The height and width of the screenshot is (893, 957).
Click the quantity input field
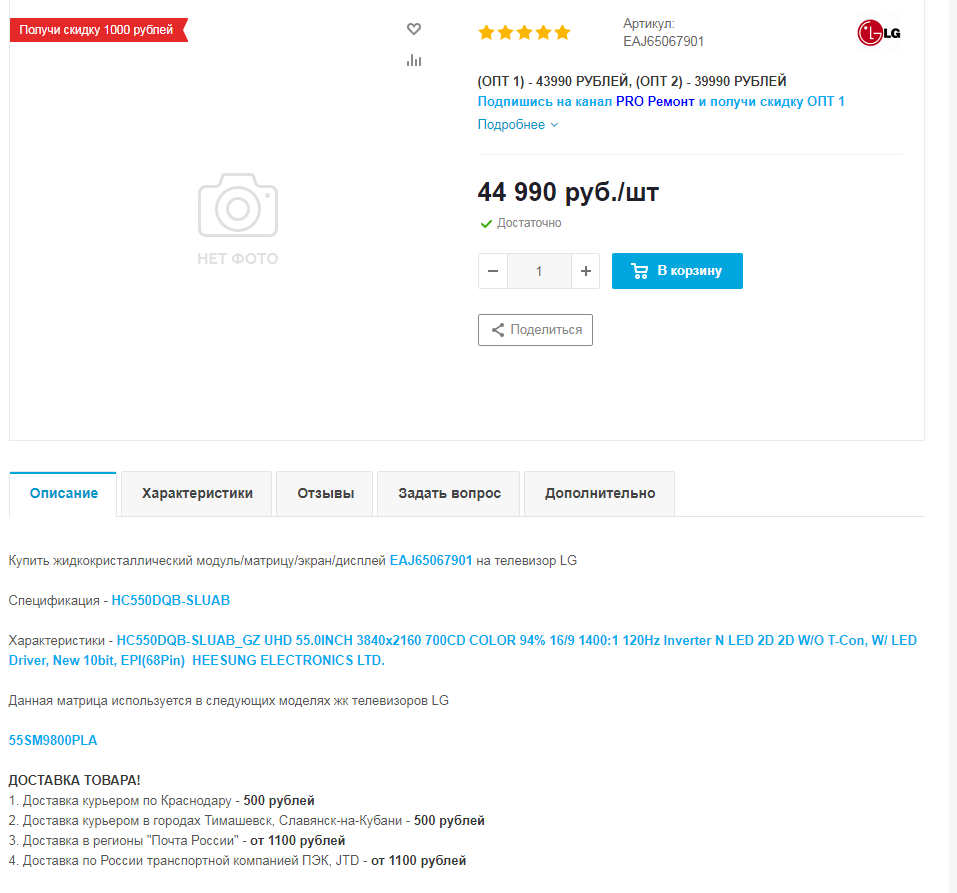539,271
